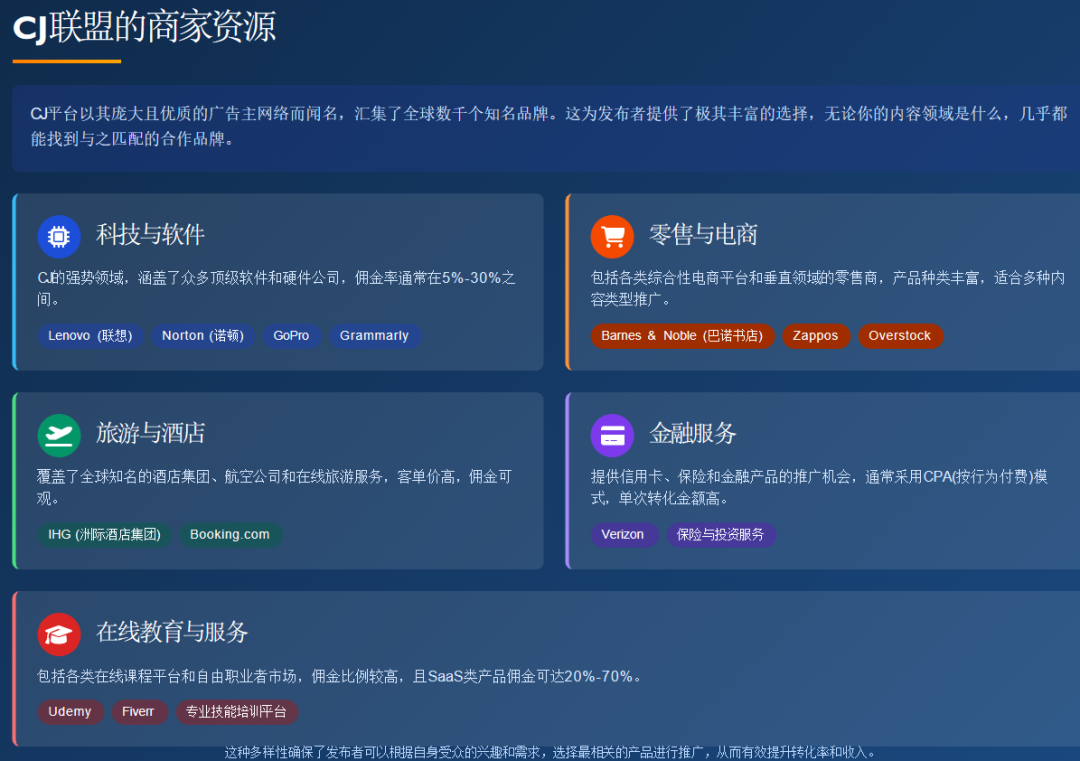This screenshot has height=761, width=1080.
Task: Select the Lenovo (联想) brand tag
Action: pyautogui.click(x=90, y=336)
